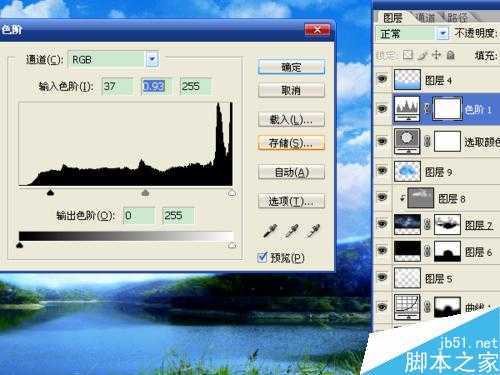The image size is (500, 375).
Task: Click the 存储(S)... button
Action: tap(291, 143)
